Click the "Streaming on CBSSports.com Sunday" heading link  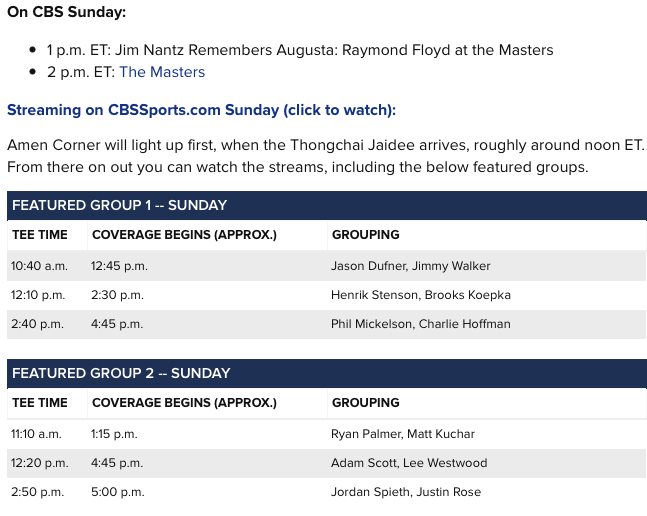click(201, 110)
